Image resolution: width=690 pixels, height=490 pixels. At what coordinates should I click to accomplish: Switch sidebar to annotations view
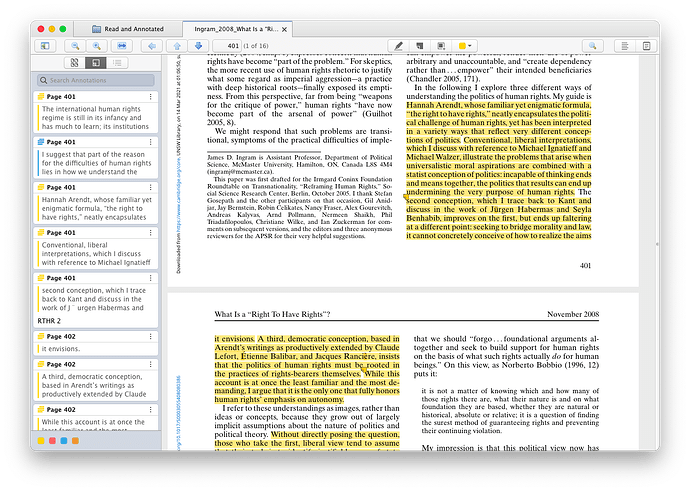(95, 63)
